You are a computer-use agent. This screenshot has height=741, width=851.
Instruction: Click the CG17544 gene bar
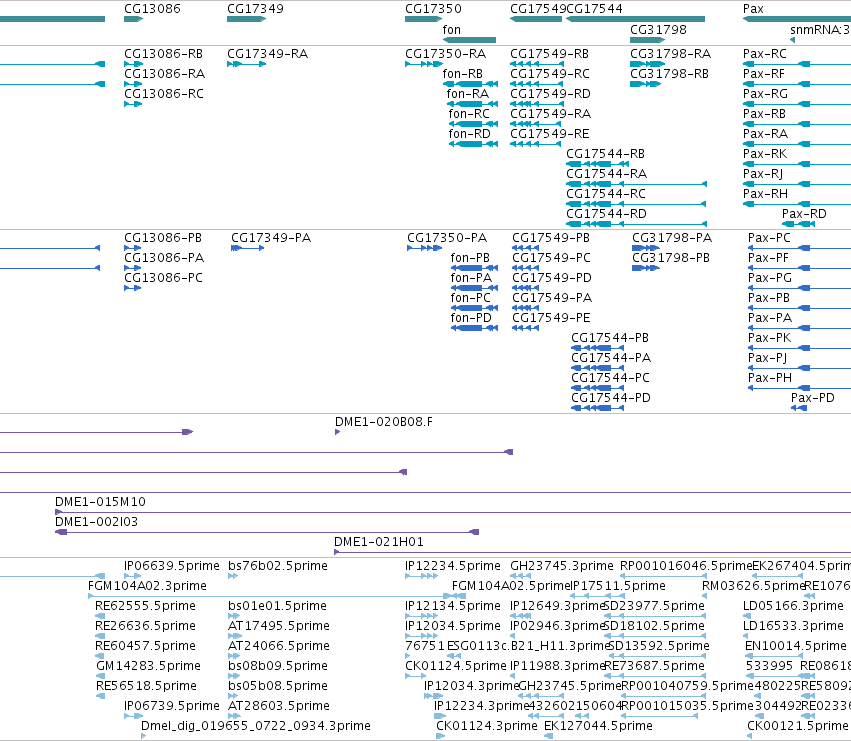pyautogui.click(x=636, y=19)
